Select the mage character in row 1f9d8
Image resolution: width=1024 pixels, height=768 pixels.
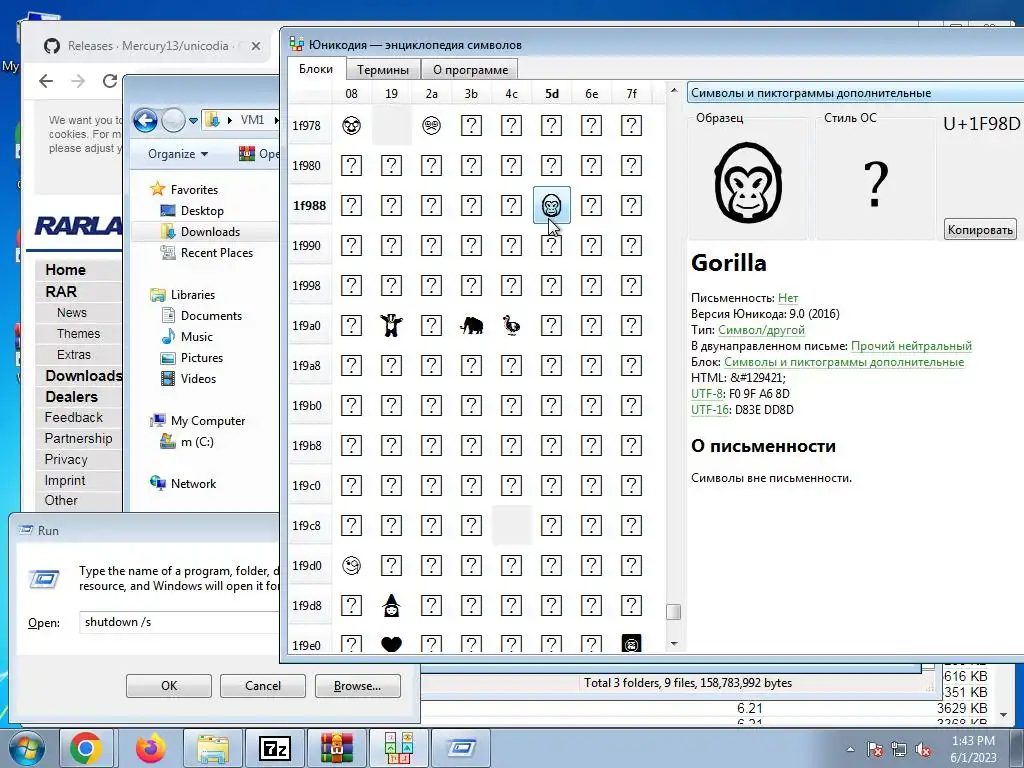391,605
